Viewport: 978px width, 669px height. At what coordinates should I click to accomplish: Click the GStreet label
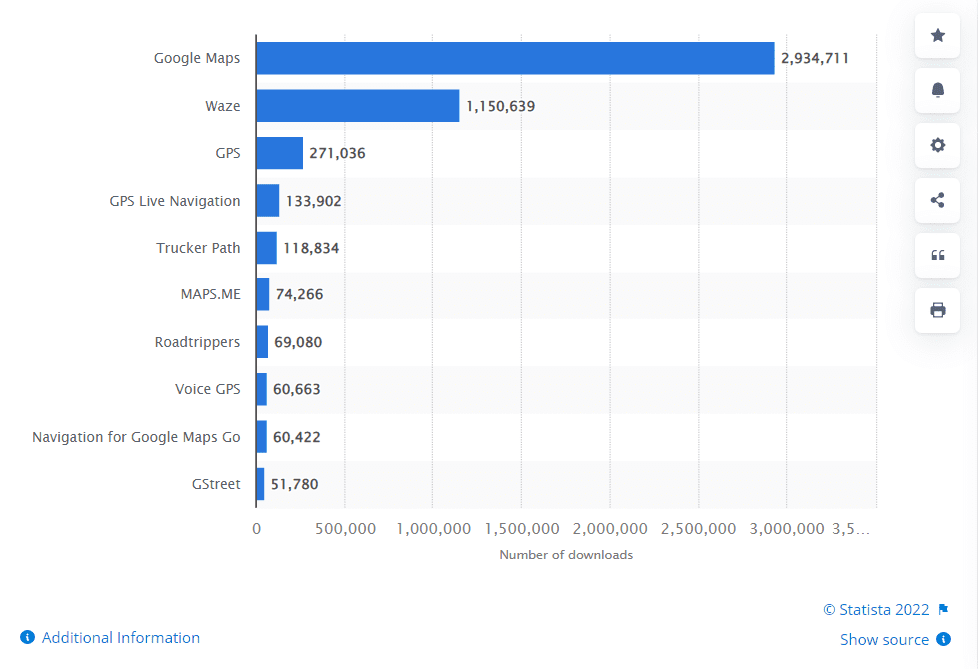click(216, 484)
